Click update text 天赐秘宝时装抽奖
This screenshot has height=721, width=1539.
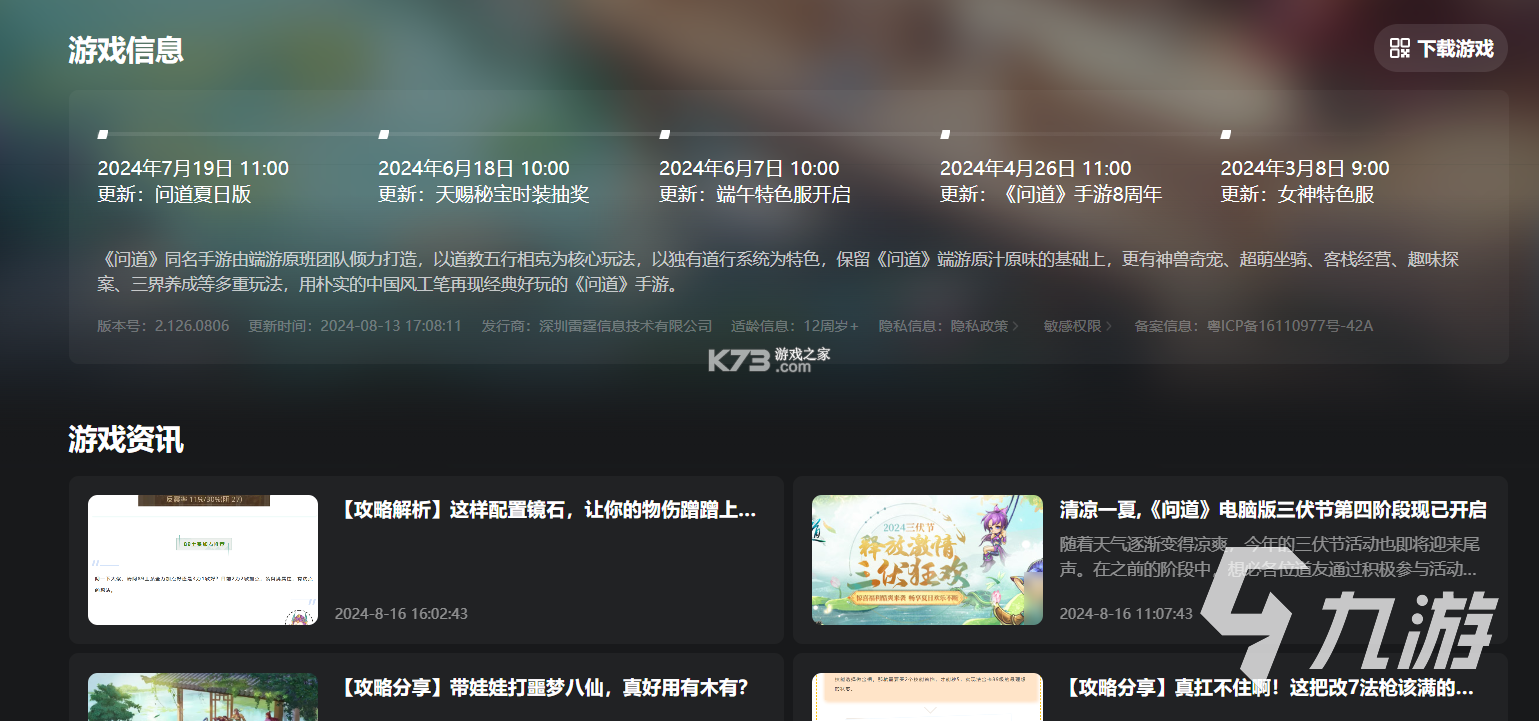(513, 194)
